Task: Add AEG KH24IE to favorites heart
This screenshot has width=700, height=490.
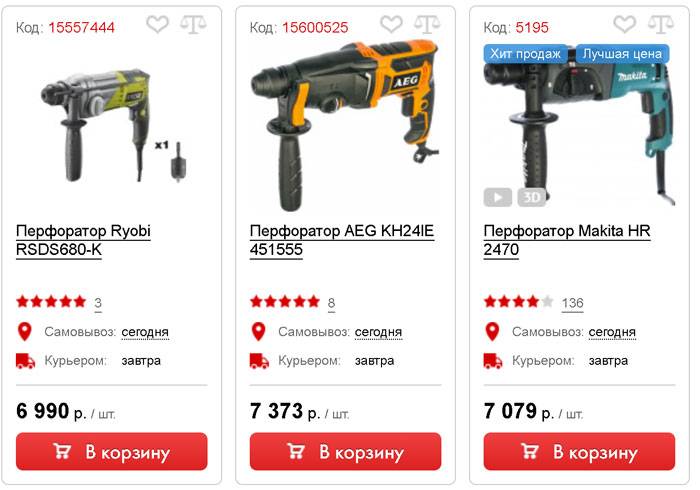Action: click(392, 24)
